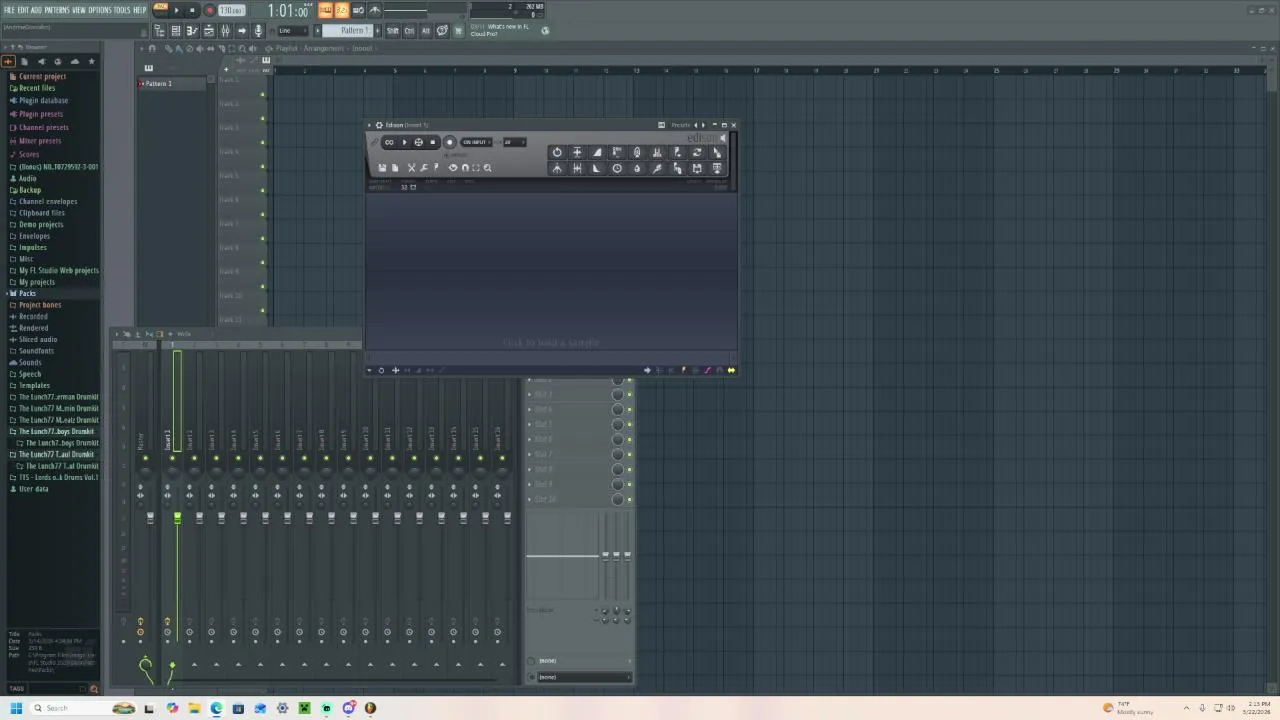The image size is (1280, 720).
Task: Click the toolbar microphone icon
Action: pos(258,31)
